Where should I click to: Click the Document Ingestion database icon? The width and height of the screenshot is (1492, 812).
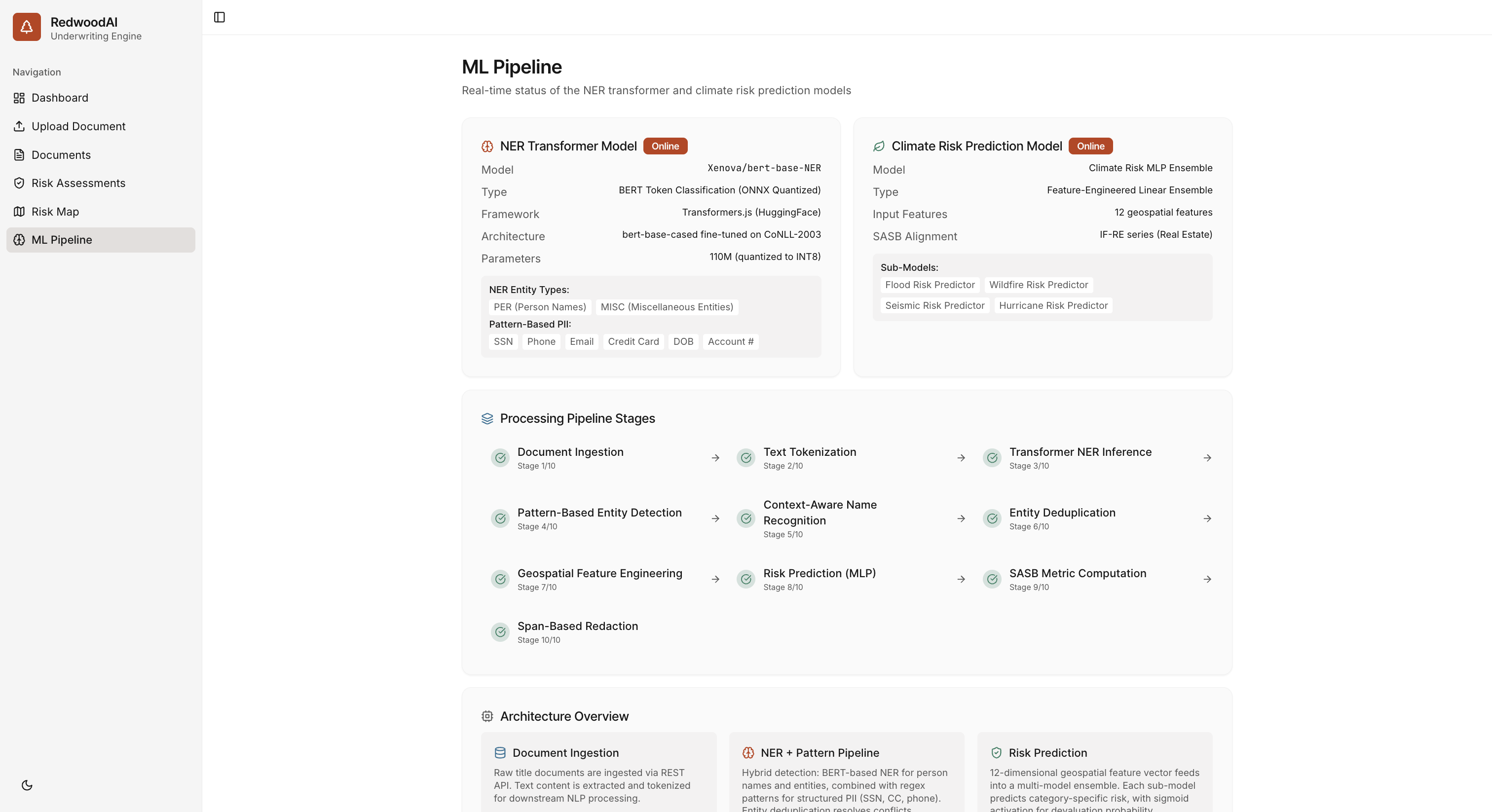pyautogui.click(x=500, y=753)
